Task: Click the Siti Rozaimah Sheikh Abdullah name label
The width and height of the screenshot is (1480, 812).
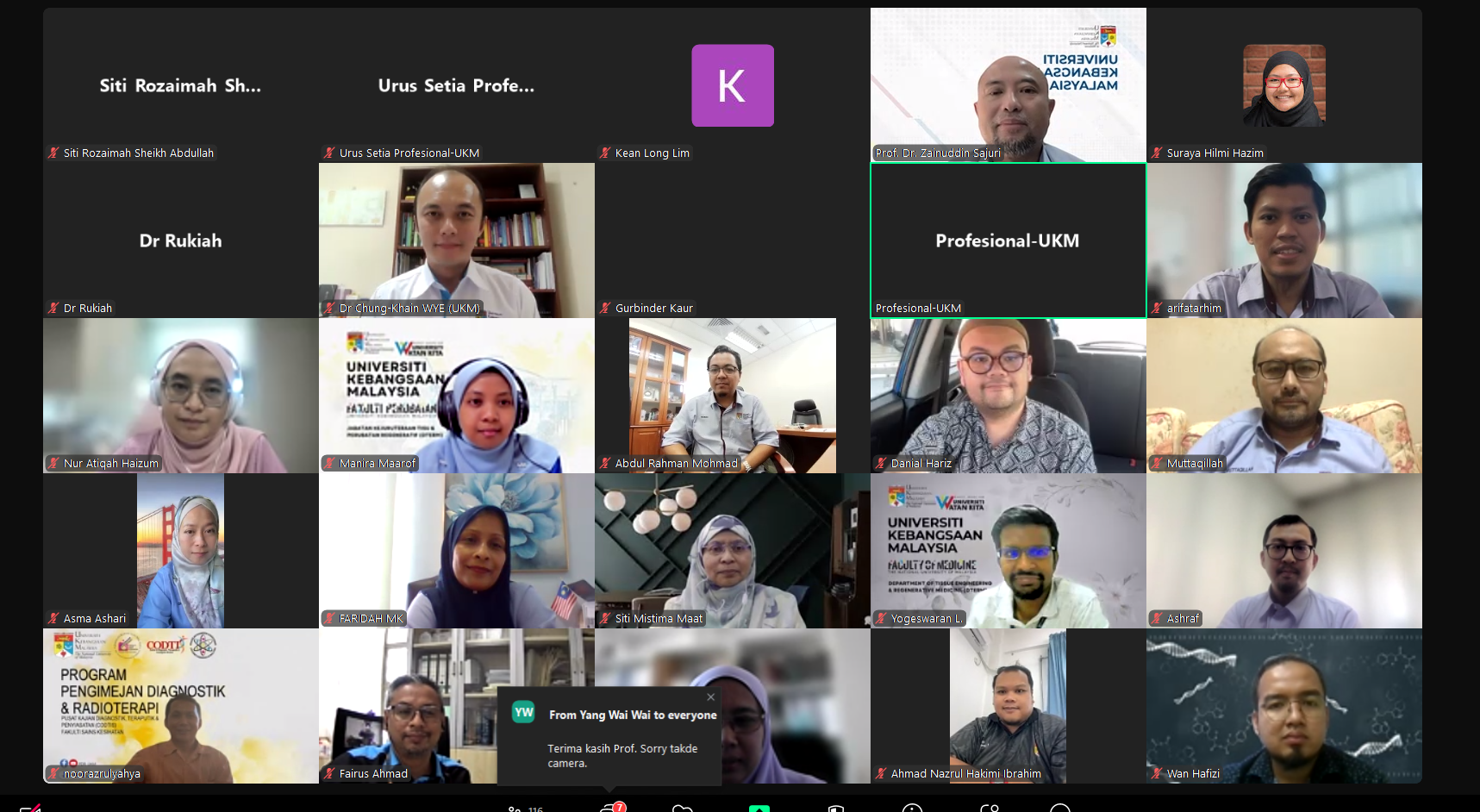Action: (x=139, y=153)
